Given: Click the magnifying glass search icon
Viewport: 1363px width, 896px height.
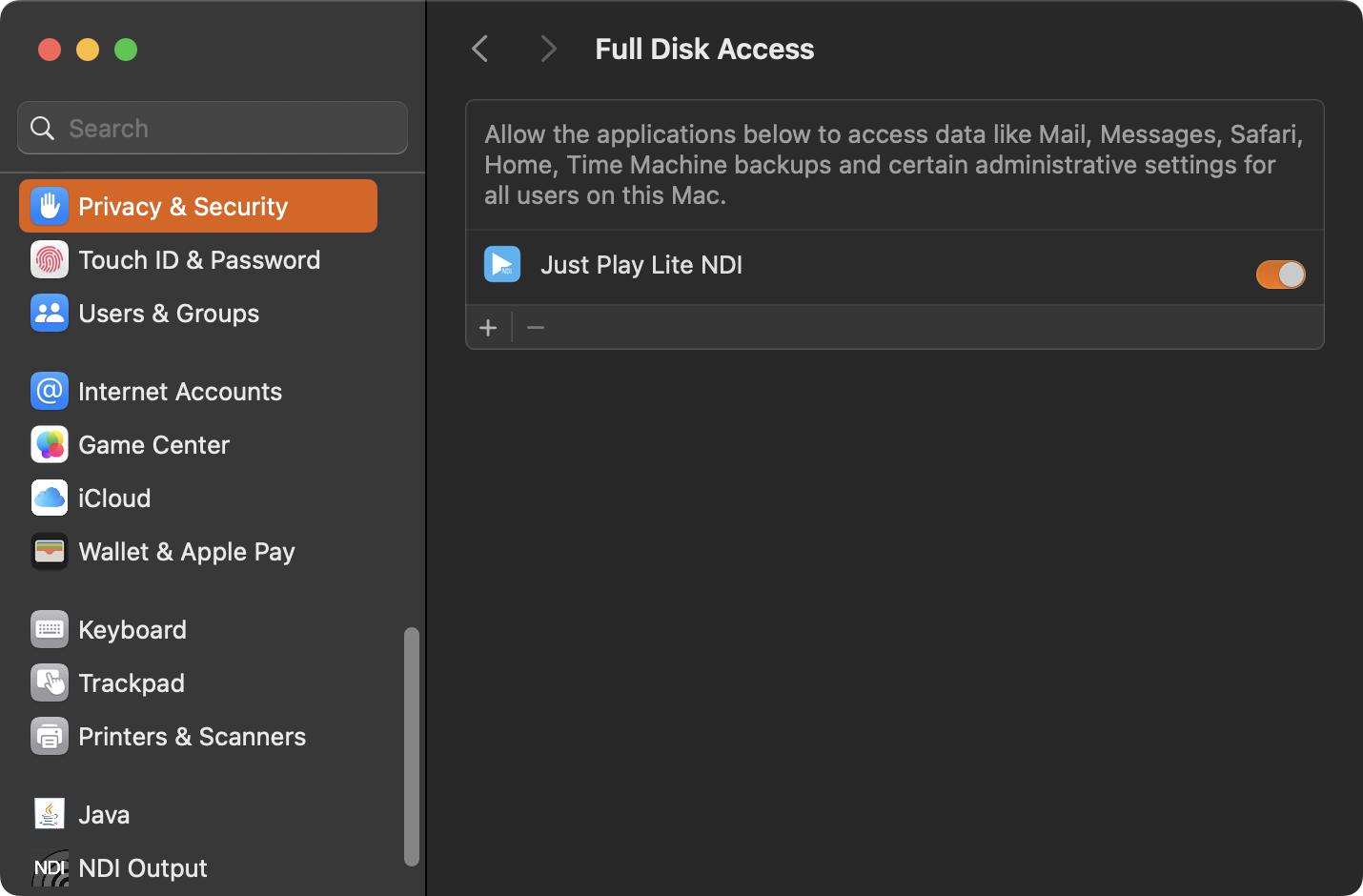Looking at the screenshot, I should coord(42,128).
